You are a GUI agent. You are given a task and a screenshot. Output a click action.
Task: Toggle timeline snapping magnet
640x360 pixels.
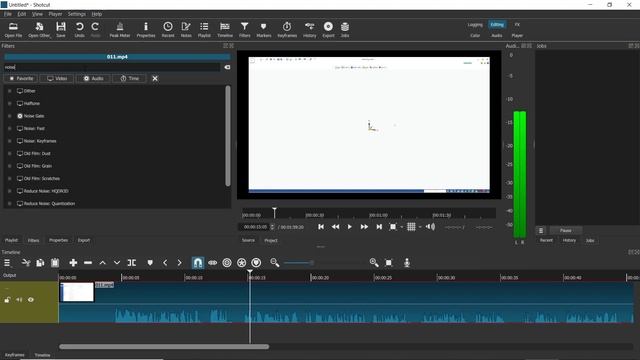point(198,262)
